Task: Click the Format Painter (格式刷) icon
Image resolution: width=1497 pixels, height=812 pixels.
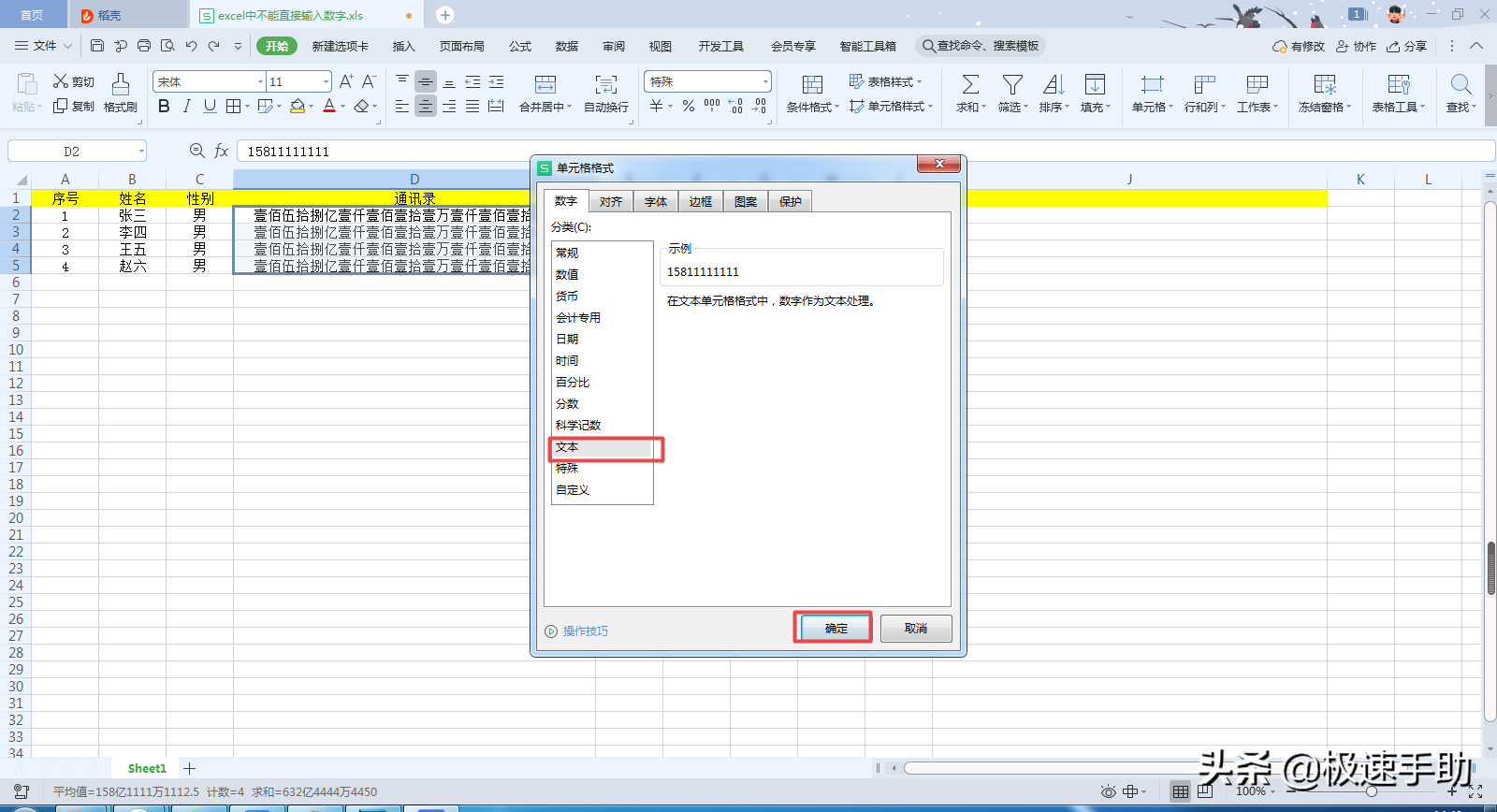Action: [121, 93]
